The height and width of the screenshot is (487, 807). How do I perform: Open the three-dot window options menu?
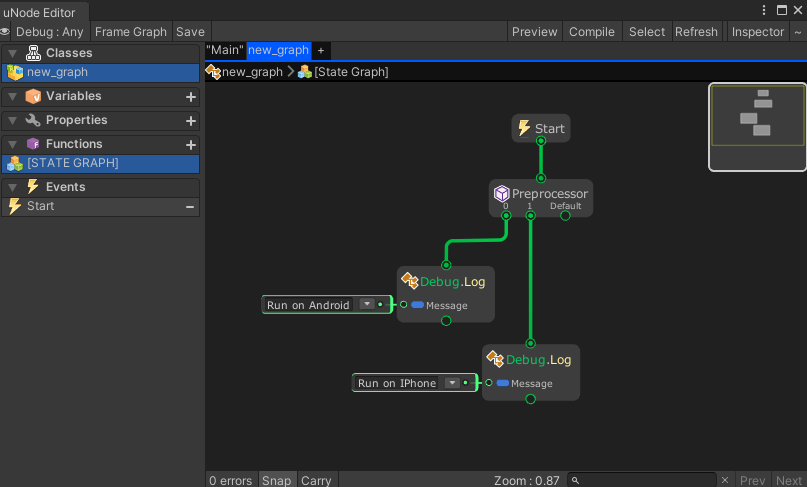pyautogui.click(x=764, y=10)
